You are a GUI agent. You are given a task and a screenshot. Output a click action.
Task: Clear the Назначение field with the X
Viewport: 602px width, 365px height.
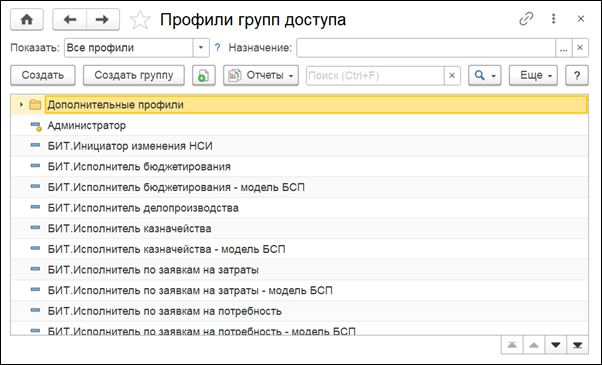point(580,48)
